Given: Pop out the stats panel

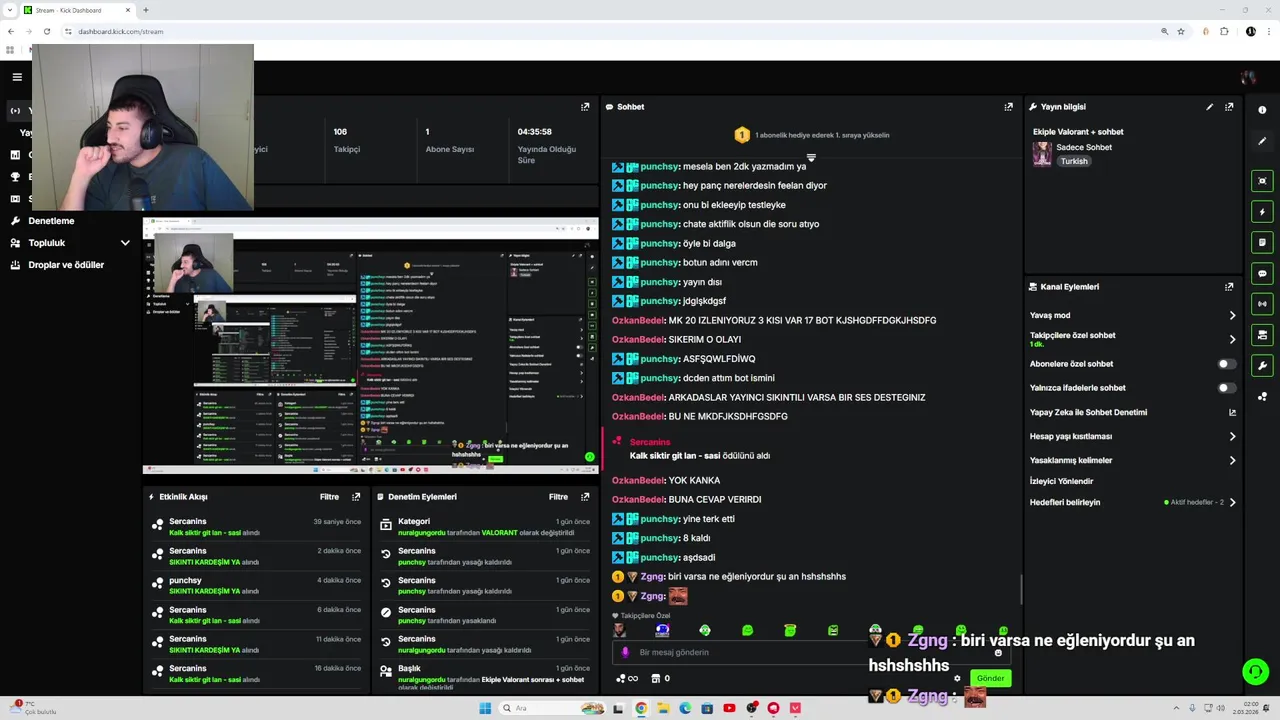Looking at the screenshot, I should 585,107.
